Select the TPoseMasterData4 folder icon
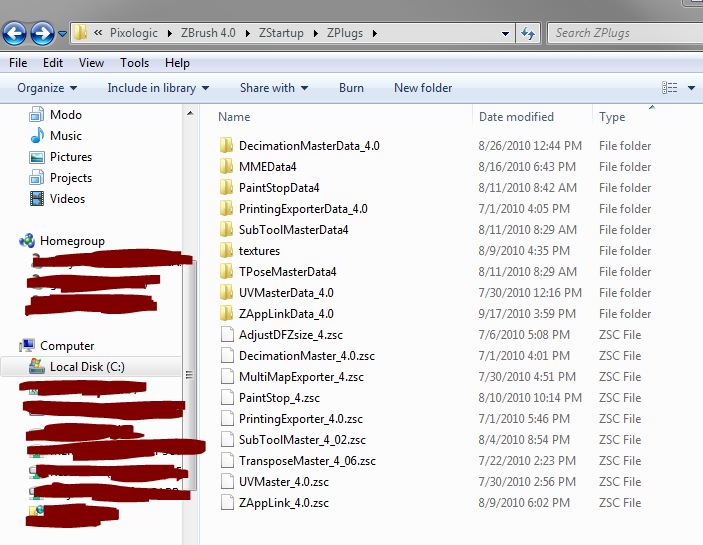The width and height of the screenshot is (703, 545). 226,272
